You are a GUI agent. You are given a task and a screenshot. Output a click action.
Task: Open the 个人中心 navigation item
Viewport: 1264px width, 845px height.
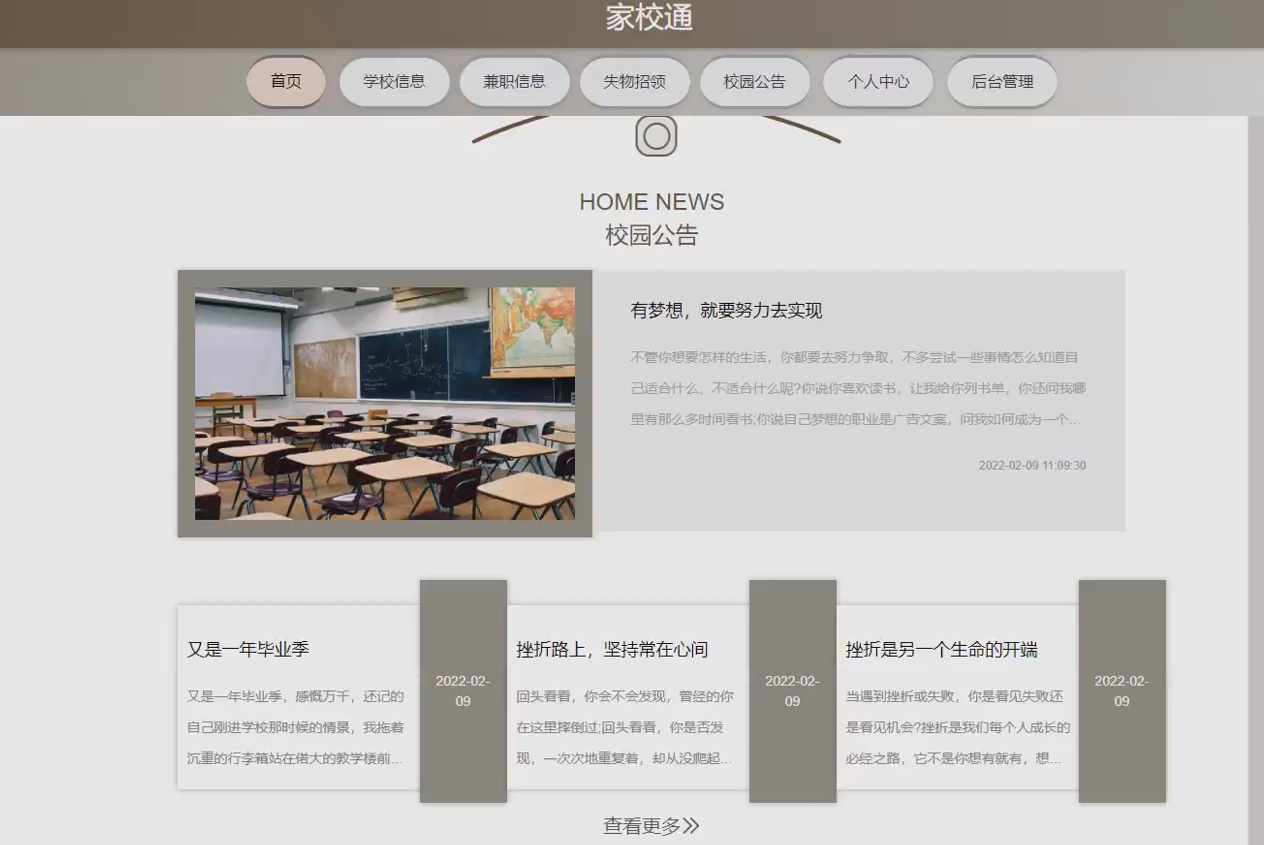coord(877,81)
